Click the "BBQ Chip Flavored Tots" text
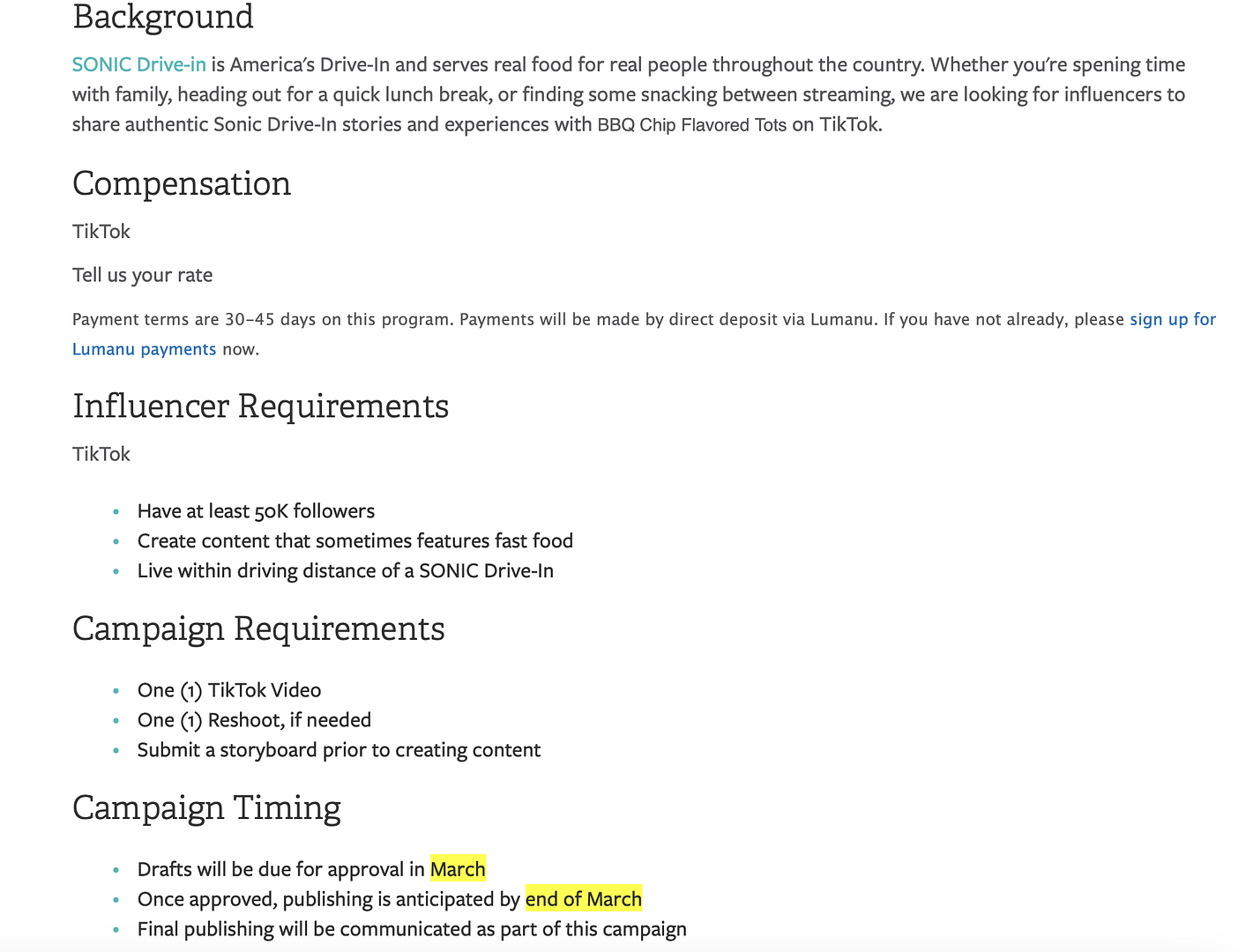Image resolution: width=1246 pixels, height=952 pixels. coord(691,125)
